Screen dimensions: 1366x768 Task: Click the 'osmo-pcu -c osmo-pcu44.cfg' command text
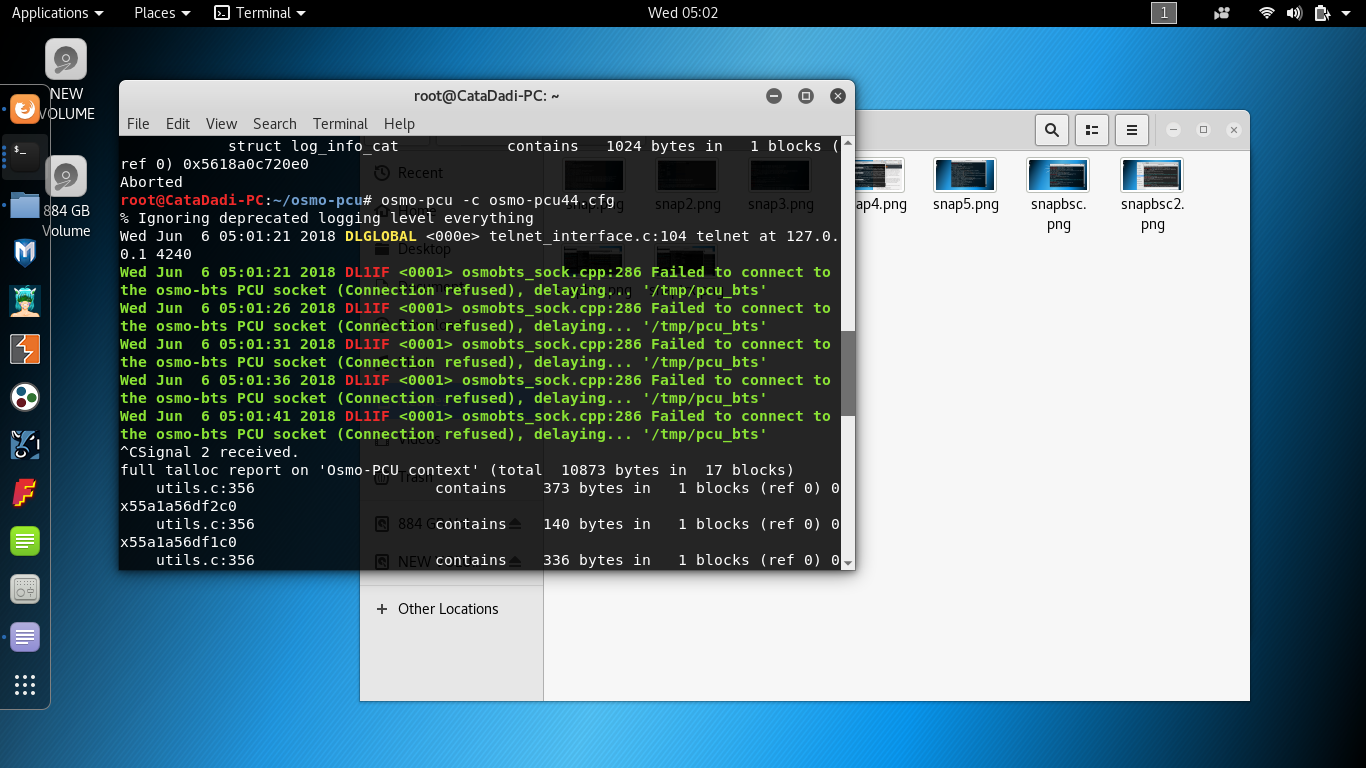point(497,200)
